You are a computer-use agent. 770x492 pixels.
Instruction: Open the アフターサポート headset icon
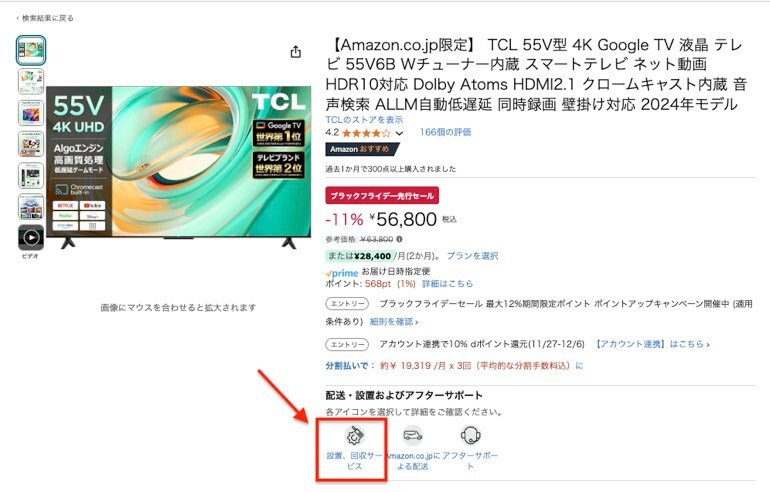[470, 436]
